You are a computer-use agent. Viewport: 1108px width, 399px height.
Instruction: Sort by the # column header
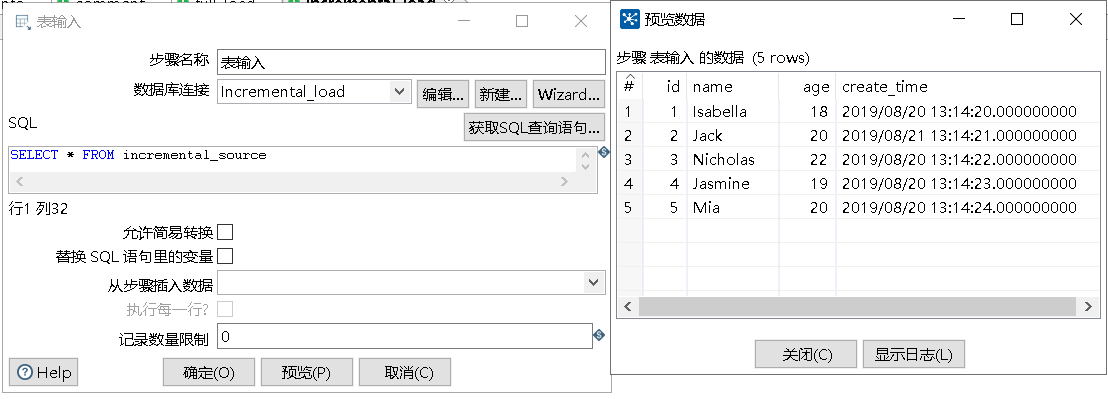pos(630,85)
